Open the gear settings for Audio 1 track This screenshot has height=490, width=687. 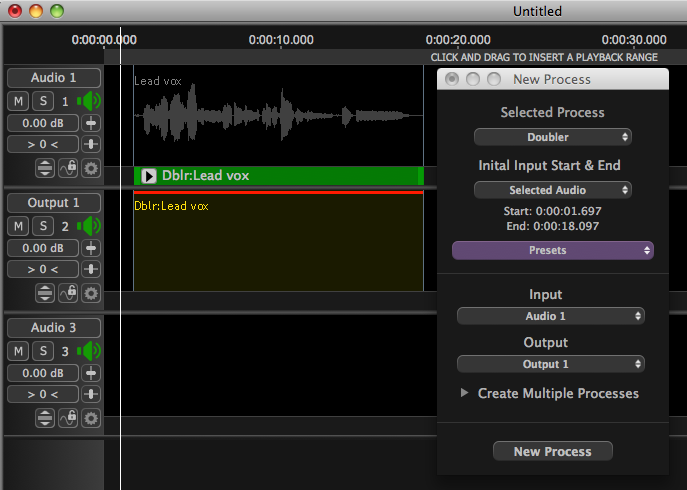pos(91,167)
